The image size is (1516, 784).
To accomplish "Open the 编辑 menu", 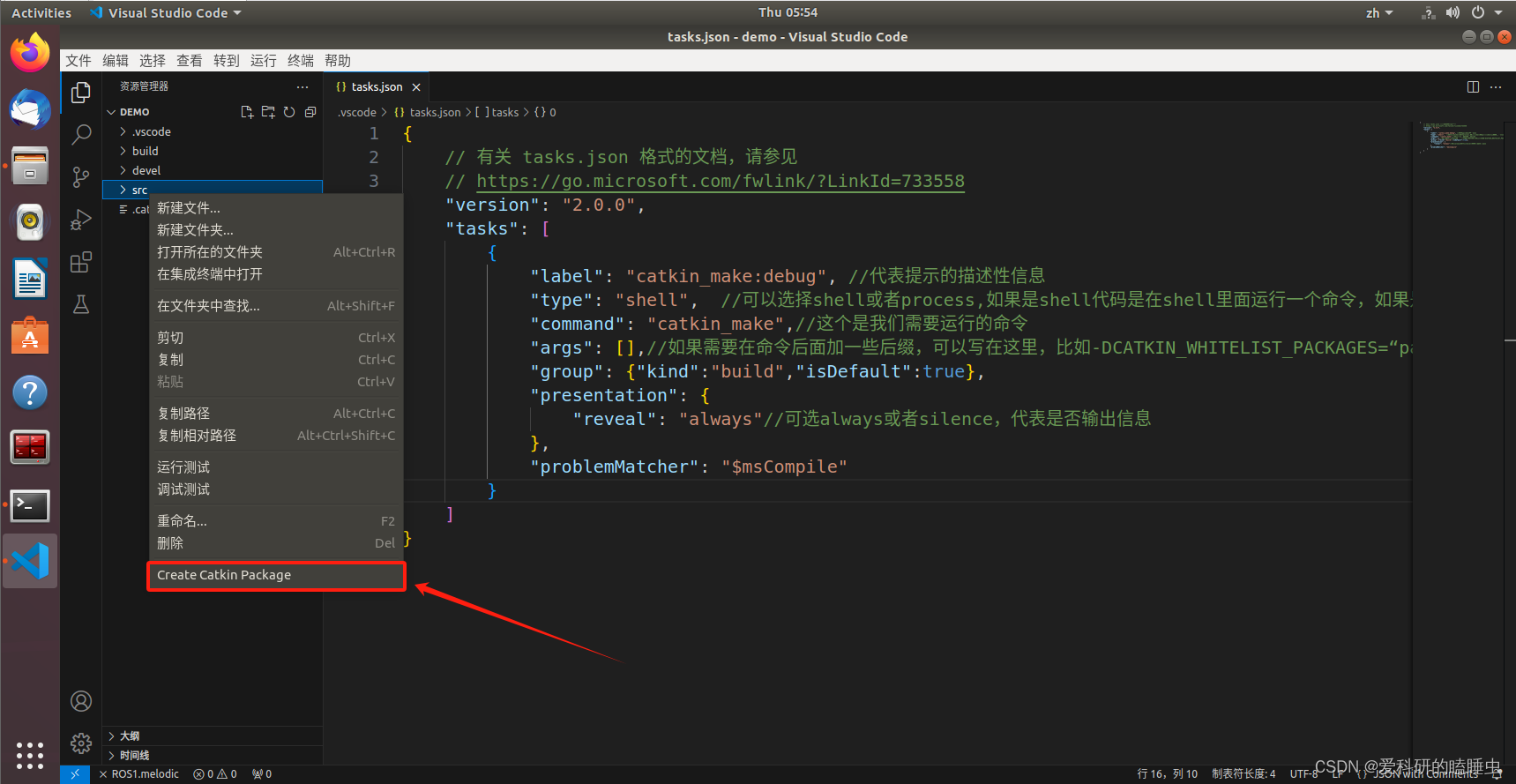I will [116, 60].
